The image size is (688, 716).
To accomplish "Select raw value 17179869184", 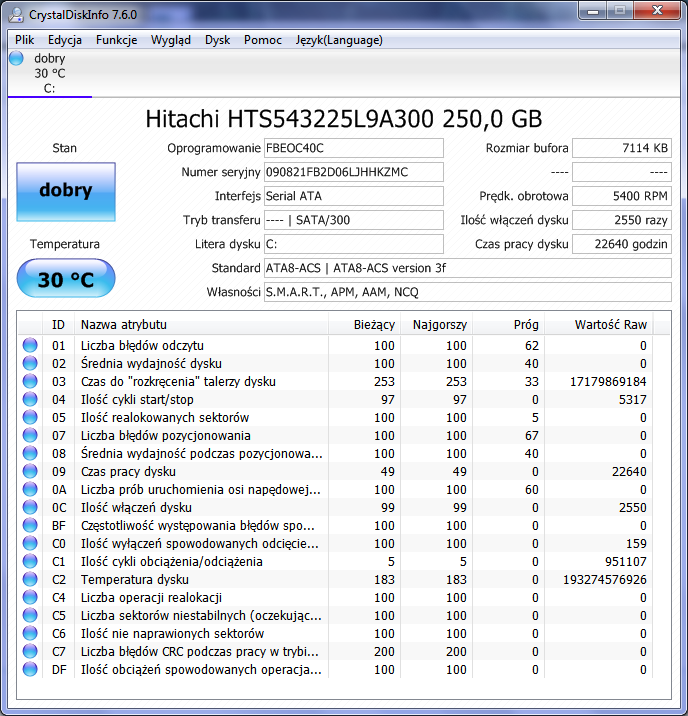I will click(608, 382).
